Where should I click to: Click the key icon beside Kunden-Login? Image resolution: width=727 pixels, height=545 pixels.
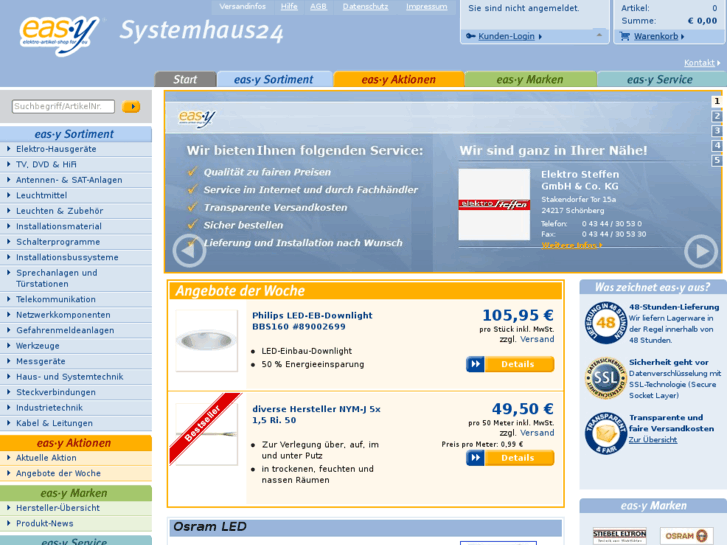[x=471, y=36]
